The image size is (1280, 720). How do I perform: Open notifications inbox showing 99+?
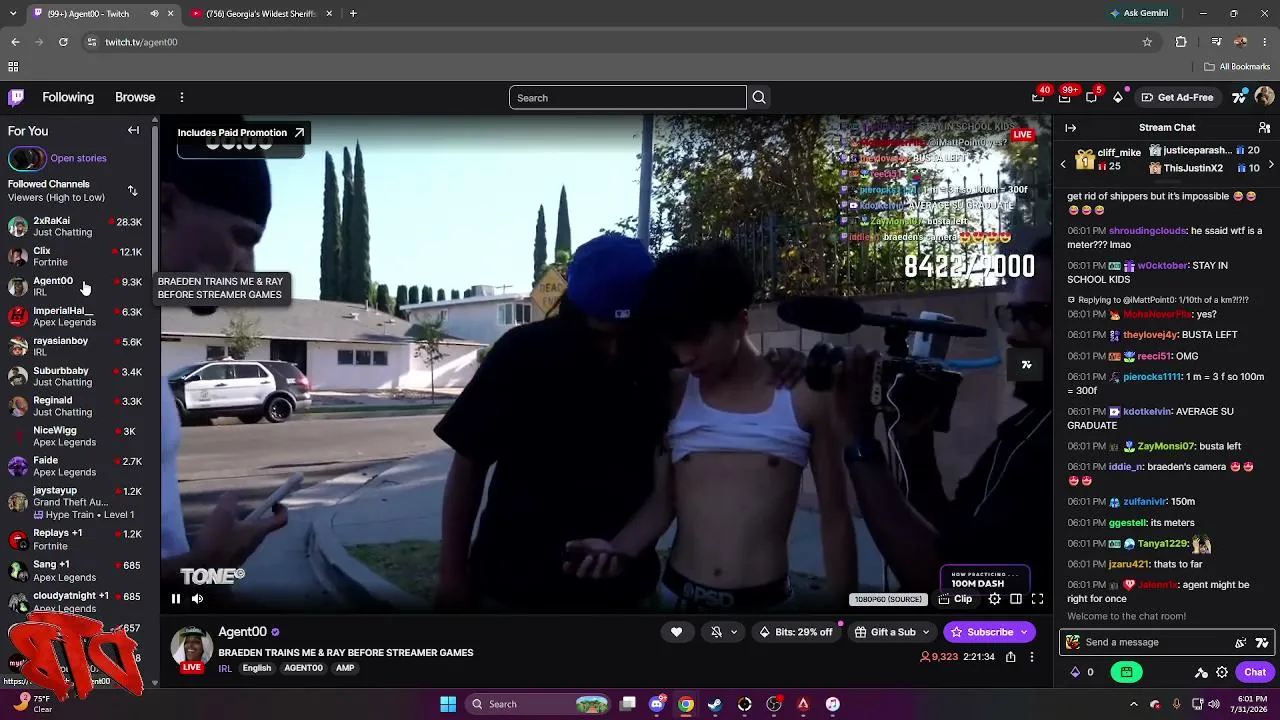click(x=1065, y=97)
